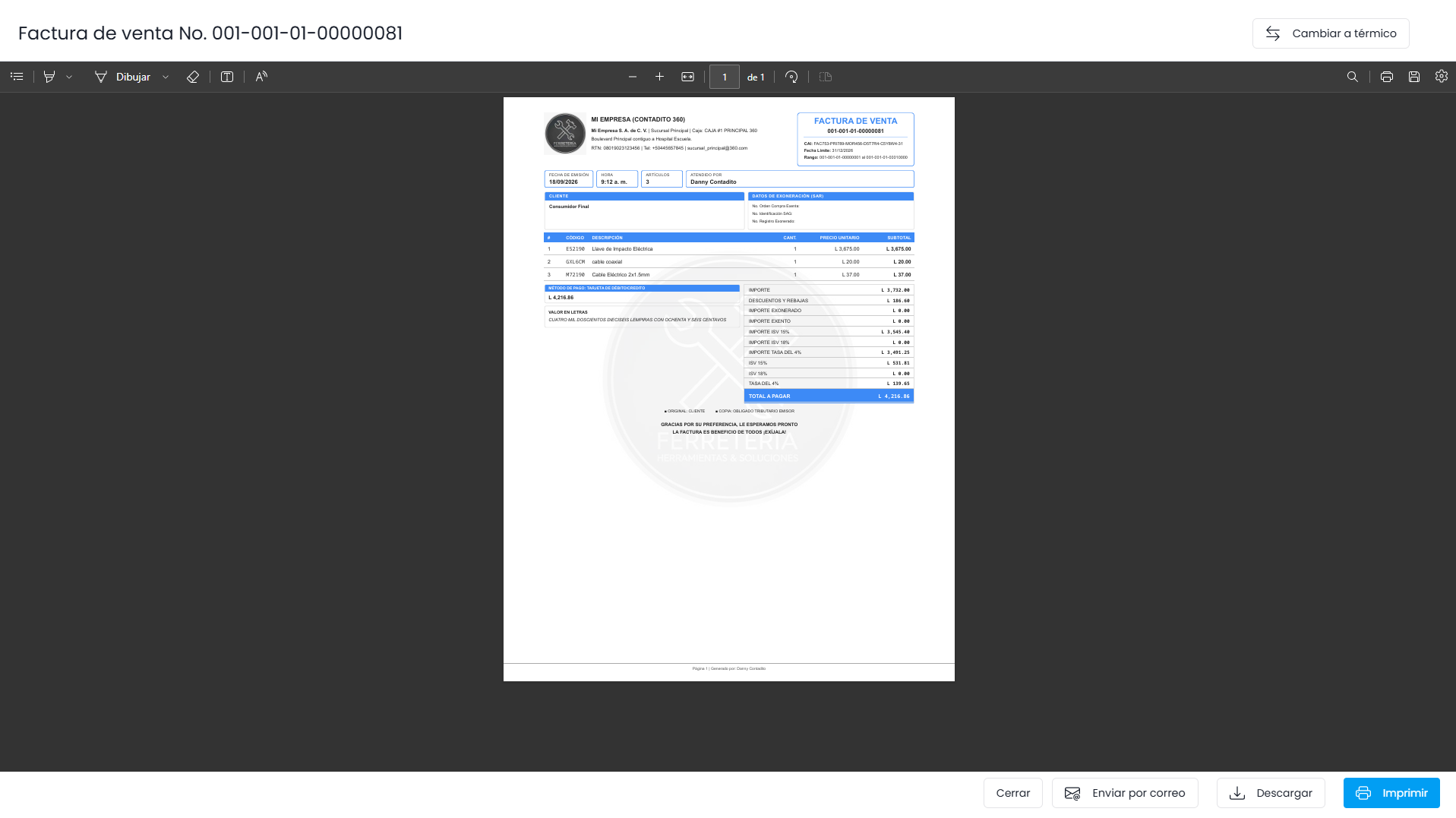1456x818 pixels.
Task: Activate the Dibujar draw tool
Action: point(122,77)
